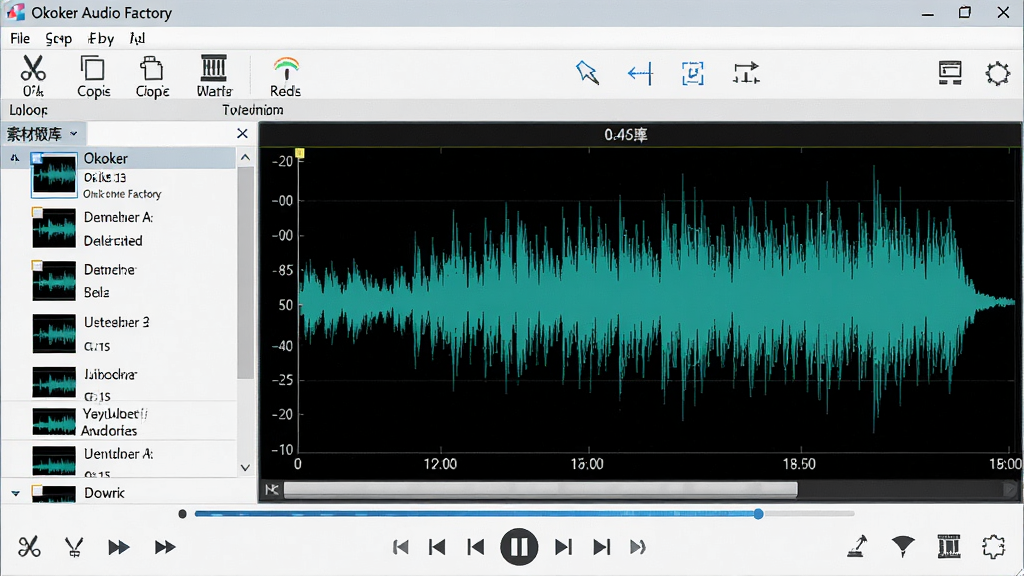
Task: Close the library panel with X
Action: (x=242, y=133)
